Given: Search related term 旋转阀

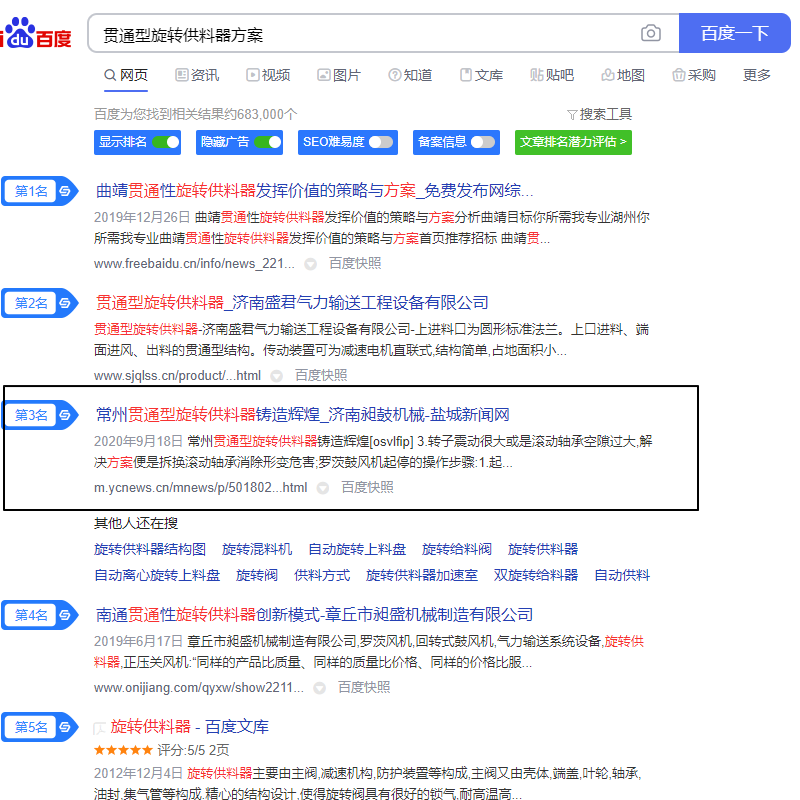Looking at the screenshot, I should (x=257, y=576).
